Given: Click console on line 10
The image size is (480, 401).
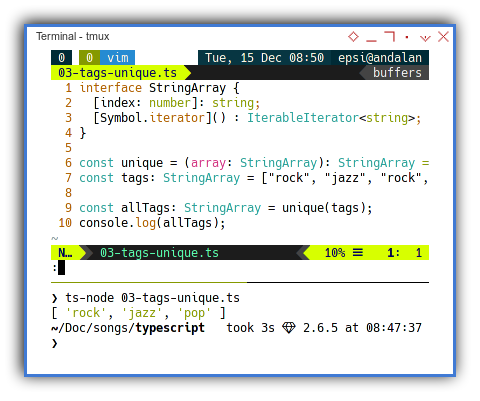Looking at the screenshot, I should pyautogui.click(x=104, y=223).
